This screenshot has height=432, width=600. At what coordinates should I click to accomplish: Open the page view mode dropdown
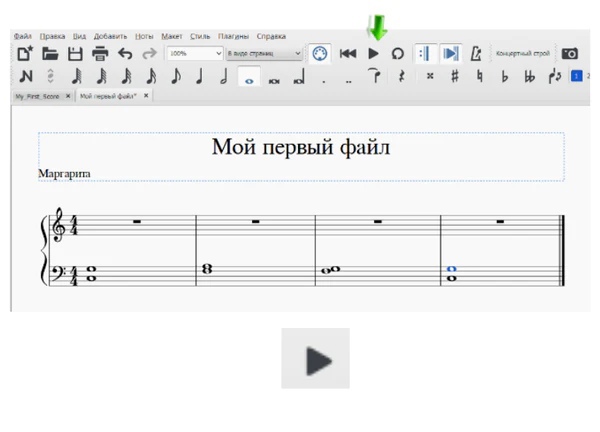(264, 53)
